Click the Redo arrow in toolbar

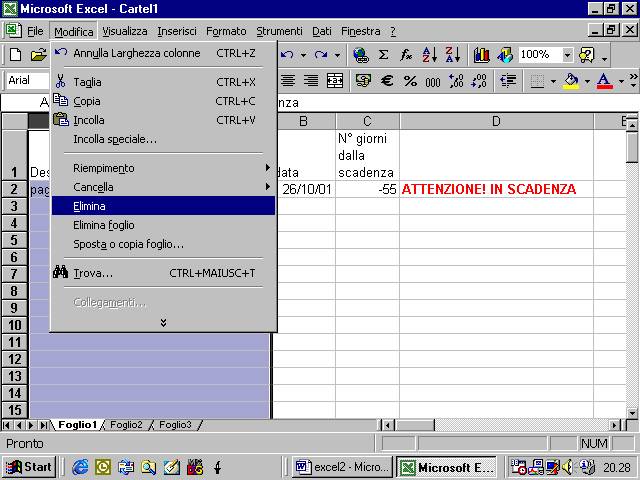pyautogui.click(x=321, y=55)
